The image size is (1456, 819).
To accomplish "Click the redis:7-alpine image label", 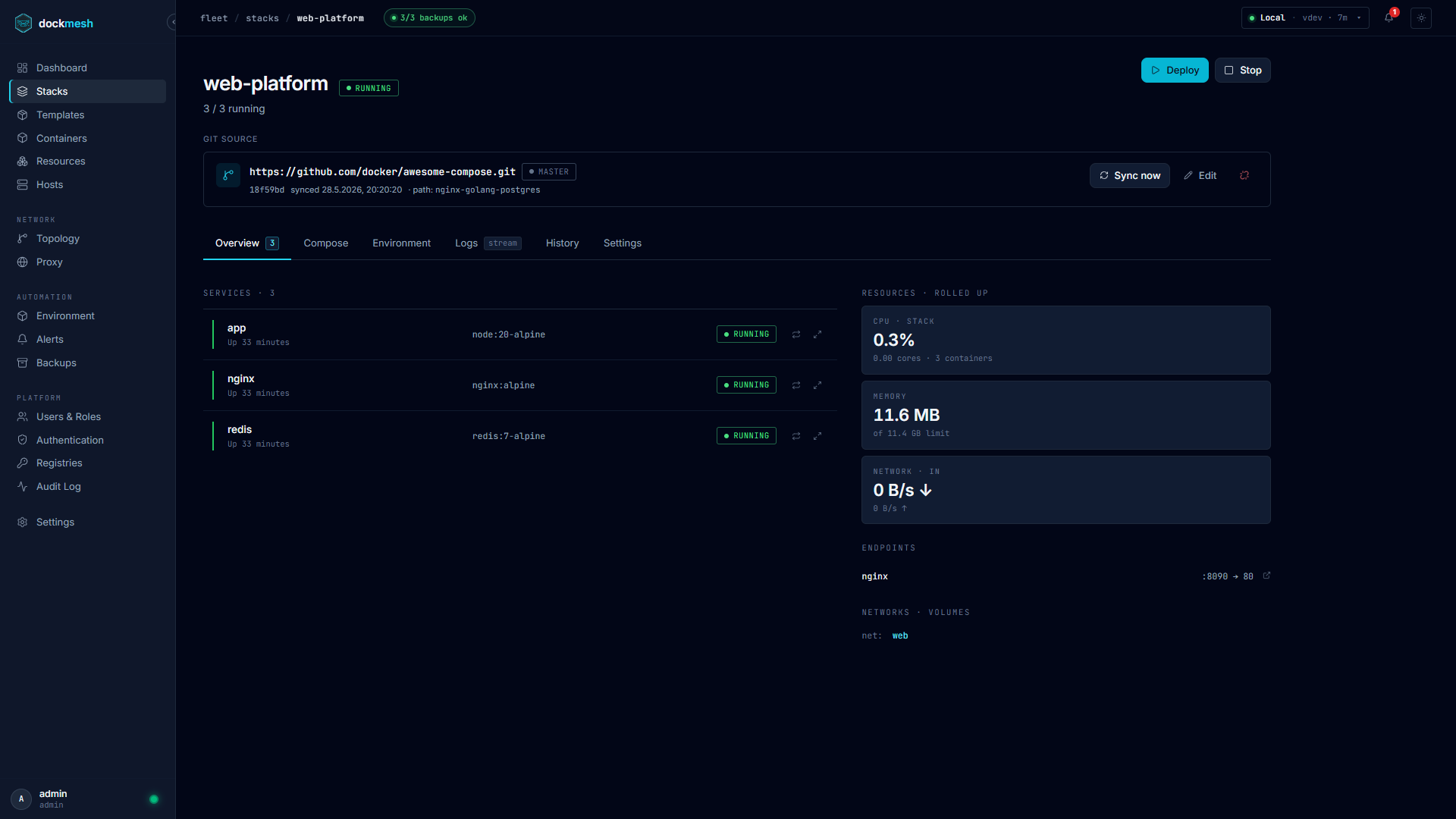I will 509,436.
